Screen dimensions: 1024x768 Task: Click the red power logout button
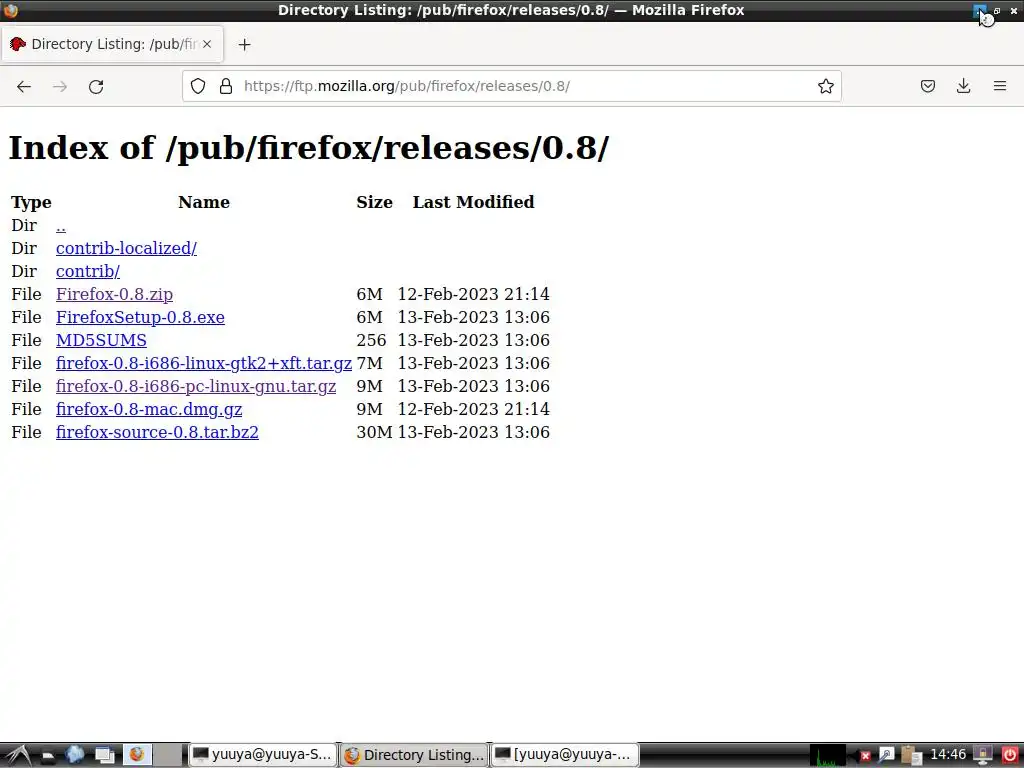(1010, 756)
